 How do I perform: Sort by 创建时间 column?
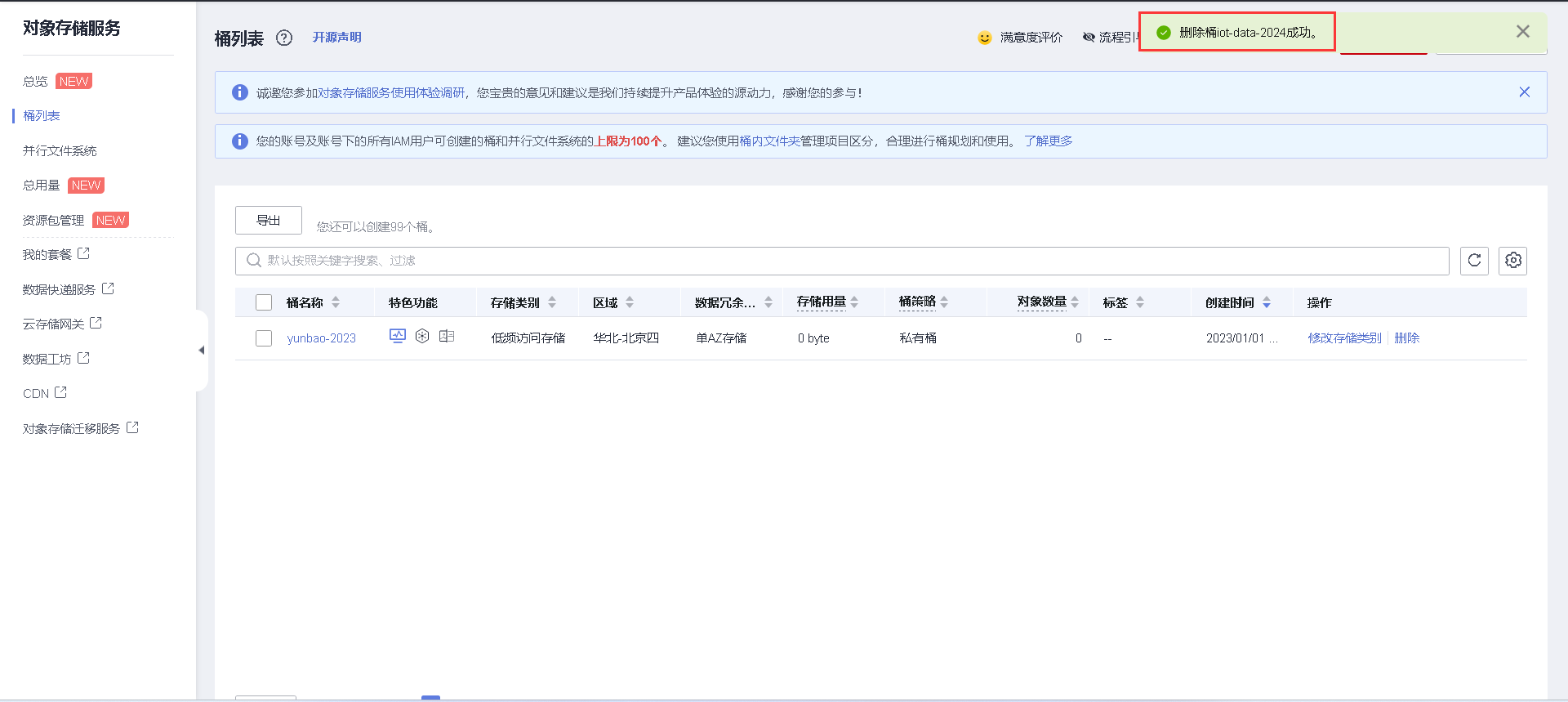[x=1267, y=302]
